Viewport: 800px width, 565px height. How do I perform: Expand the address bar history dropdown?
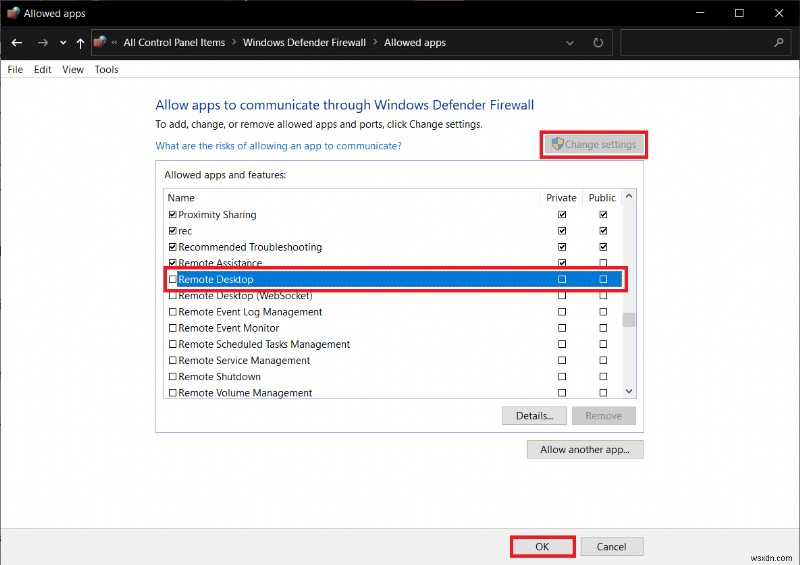tap(570, 43)
